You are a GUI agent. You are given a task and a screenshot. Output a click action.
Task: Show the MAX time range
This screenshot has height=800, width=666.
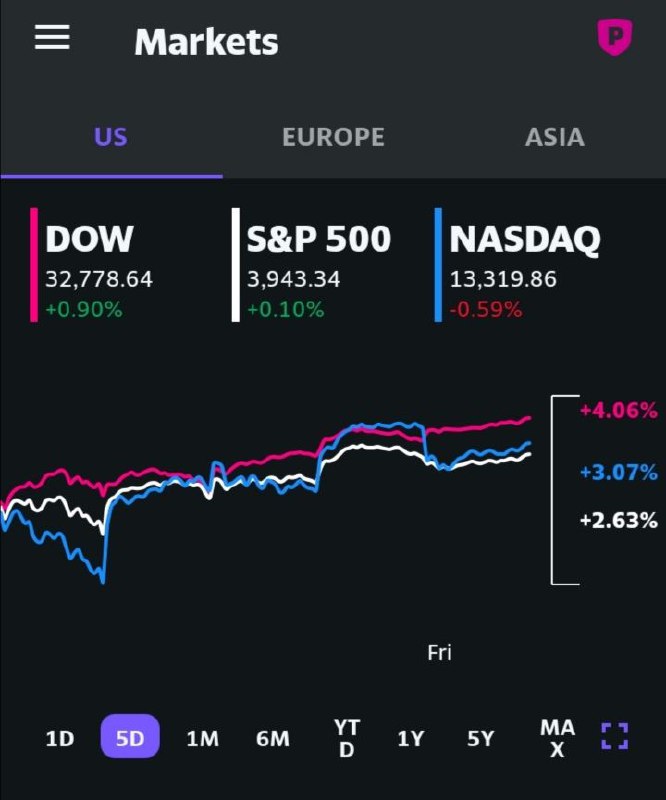coord(557,738)
